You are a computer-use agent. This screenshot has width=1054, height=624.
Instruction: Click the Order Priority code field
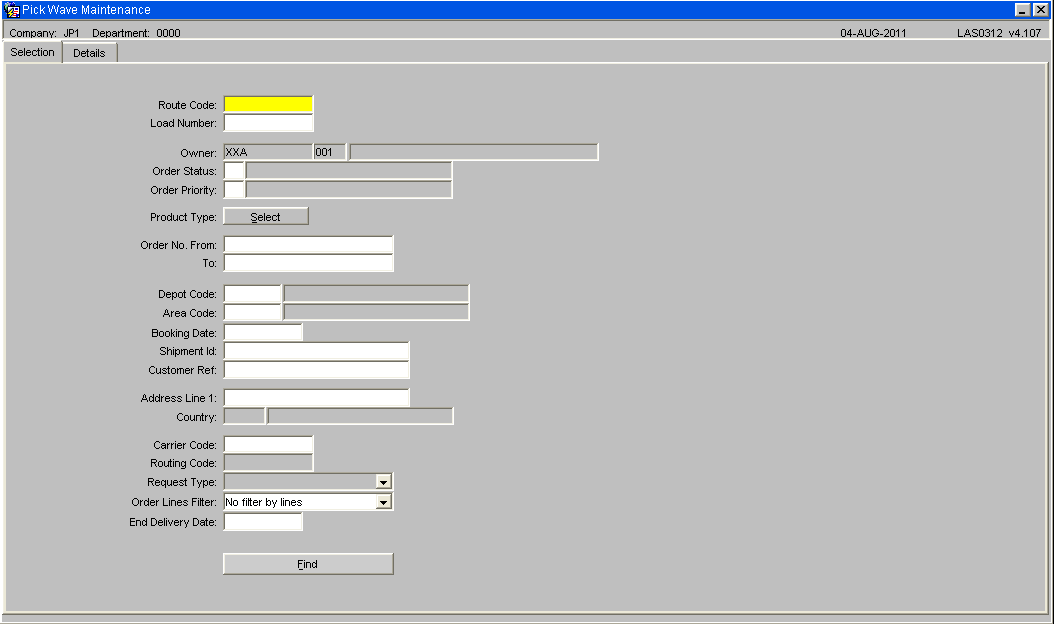point(234,190)
